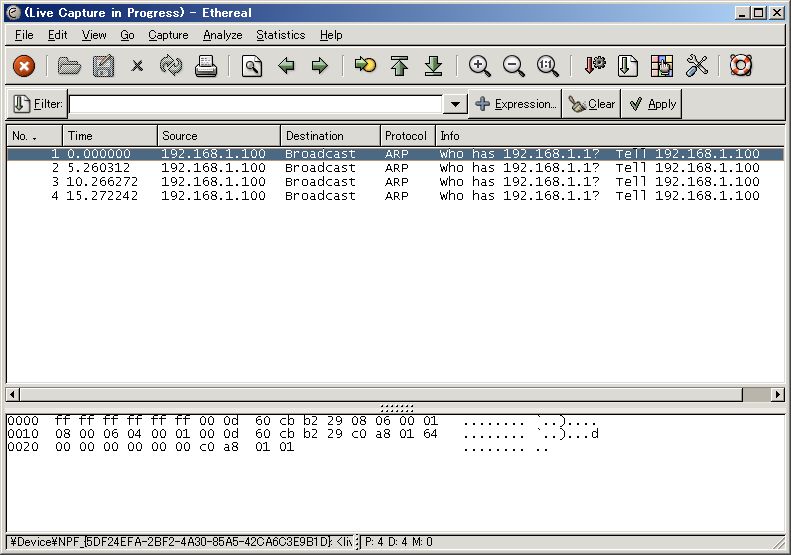Viewport: 791px width, 555px height.
Task: Click the pane divider grip dots
Action: (397, 408)
